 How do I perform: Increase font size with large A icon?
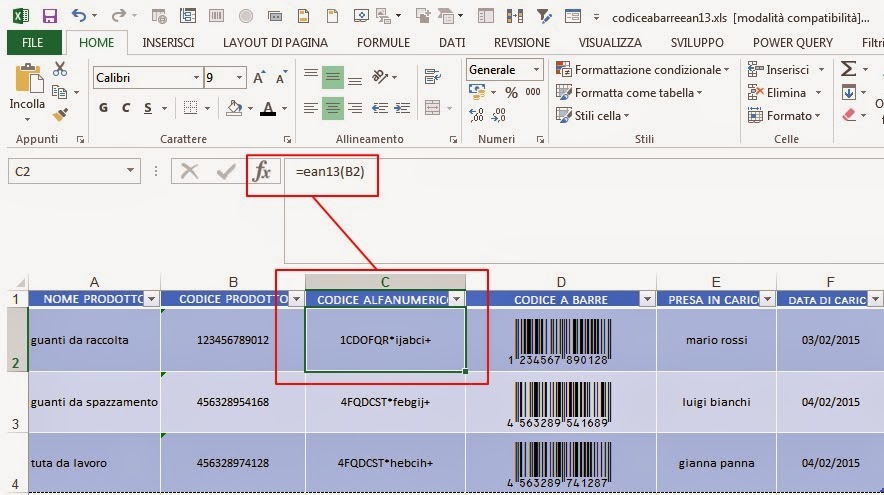pyautogui.click(x=259, y=78)
